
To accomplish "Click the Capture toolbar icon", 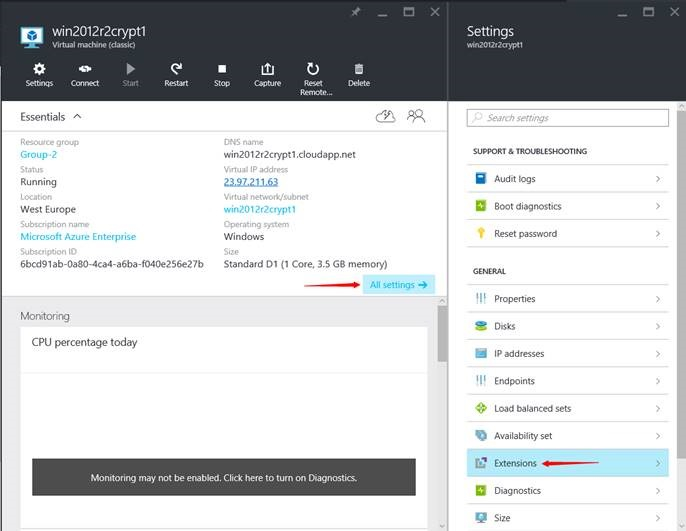I will (267, 74).
